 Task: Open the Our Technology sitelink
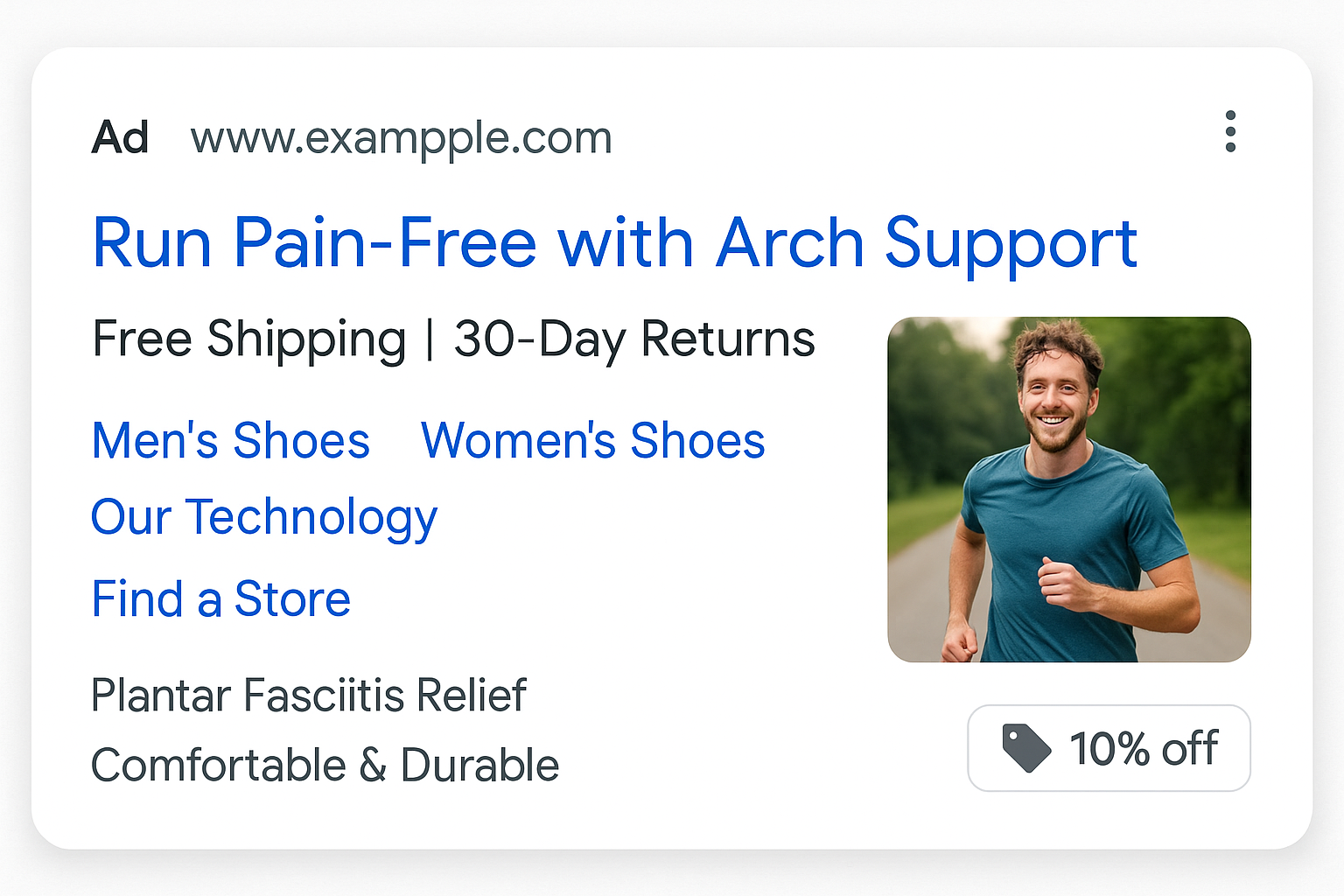pyautogui.click(x=264, y=518)
